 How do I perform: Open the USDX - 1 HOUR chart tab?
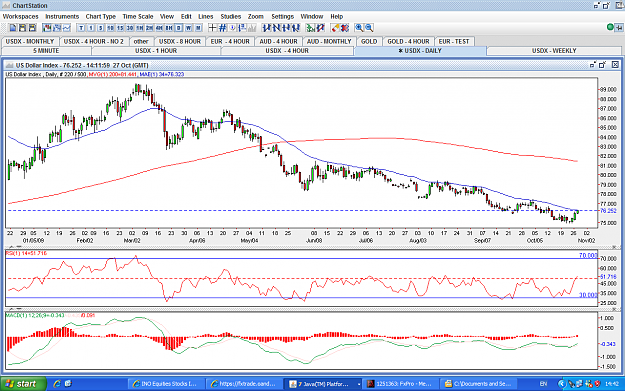click(x=156, y=51)
